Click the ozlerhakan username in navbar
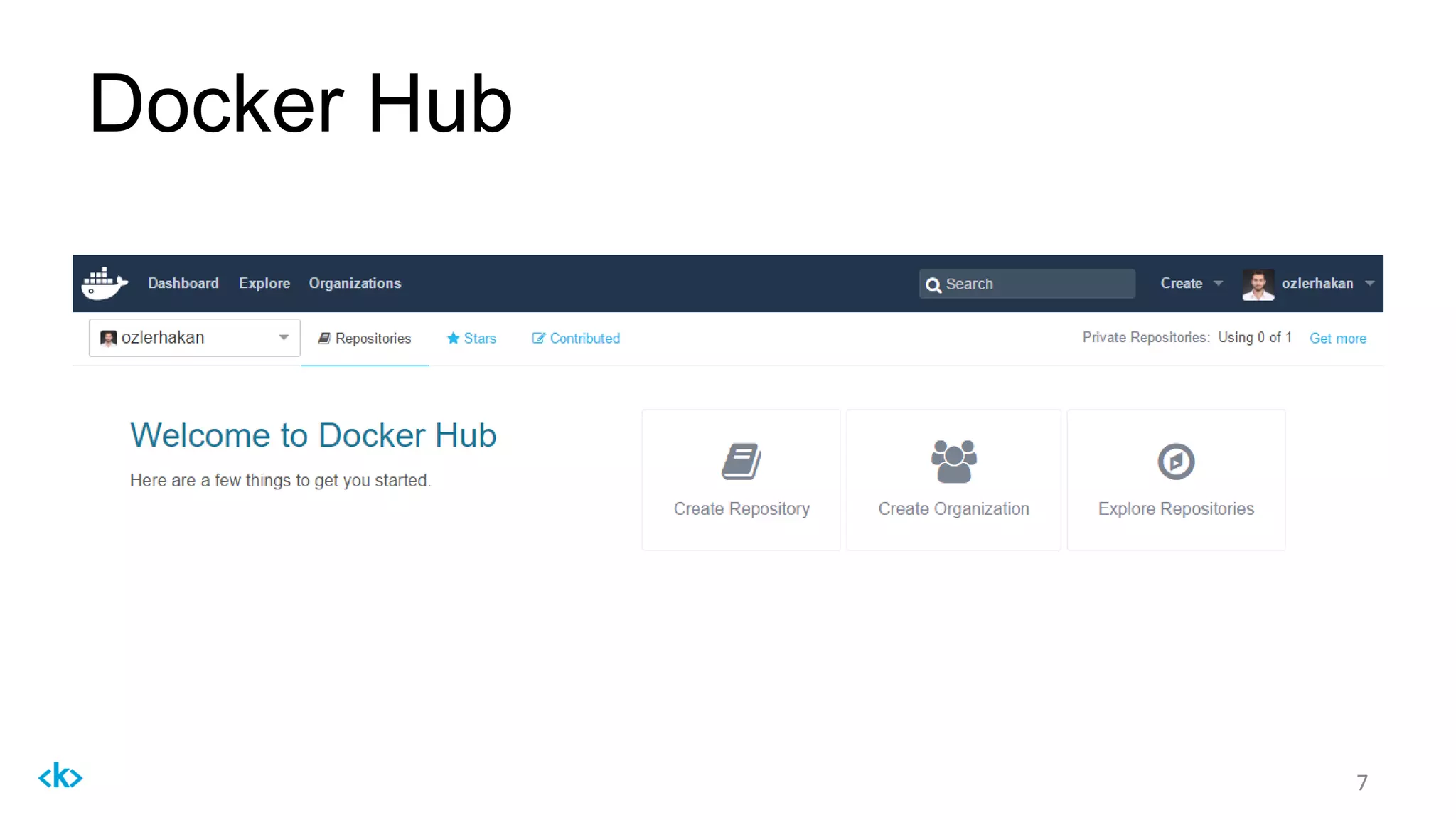This screenshot has height=820, width=1456. click(1317, 283)
